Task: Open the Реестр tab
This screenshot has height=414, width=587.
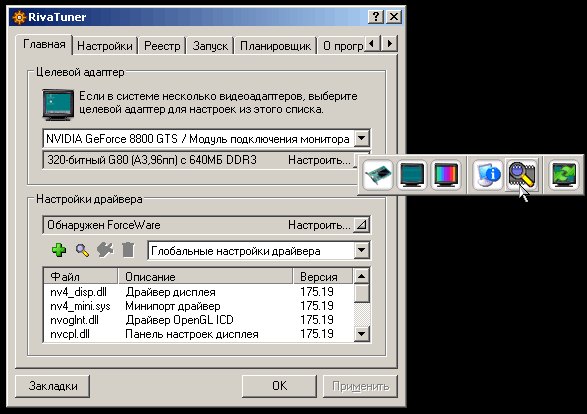Action: click(162, 46)
